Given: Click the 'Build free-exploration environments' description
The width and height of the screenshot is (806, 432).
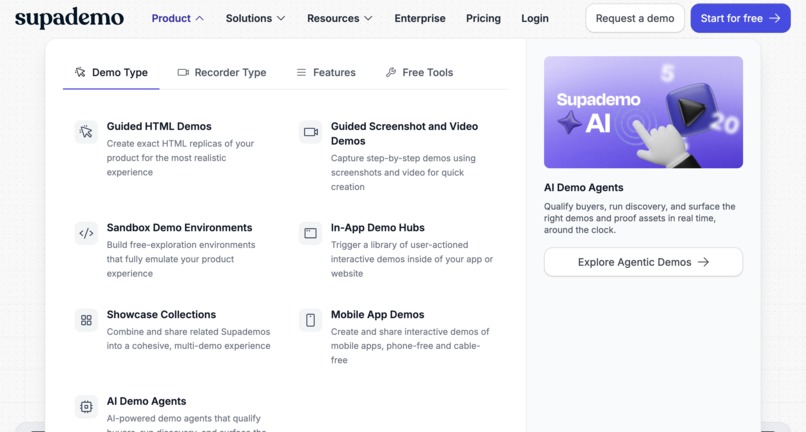Looking at the screenshot, I should point(181,259).
